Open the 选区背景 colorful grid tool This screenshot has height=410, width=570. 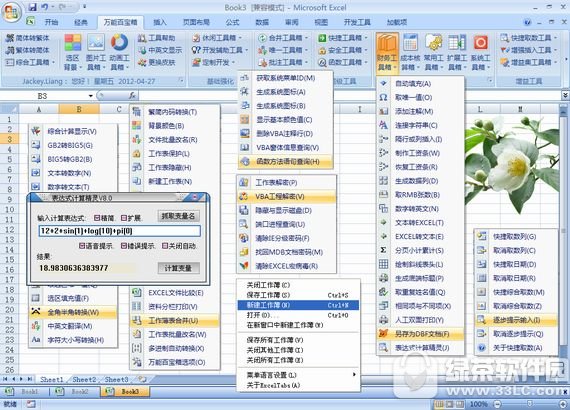point(73,43)
